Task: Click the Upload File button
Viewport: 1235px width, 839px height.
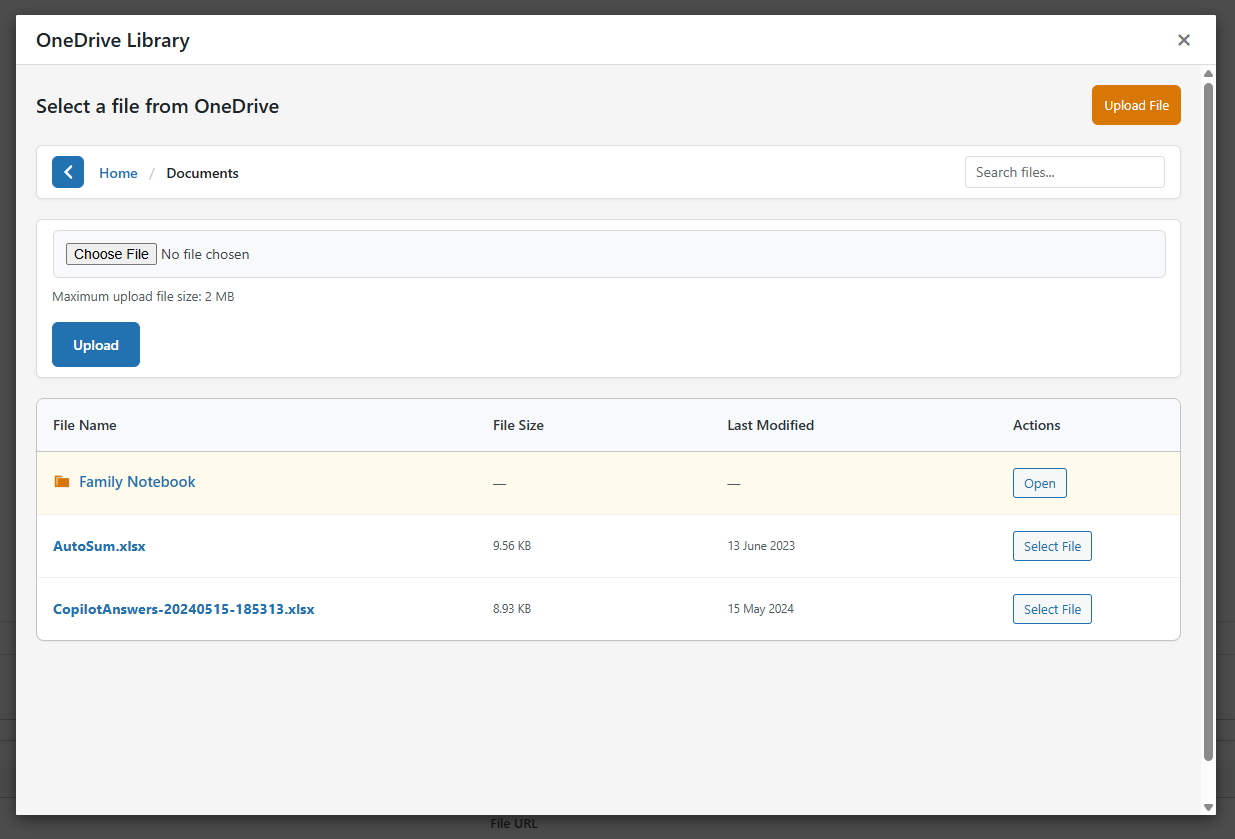Action: [x=1136, y=105]
